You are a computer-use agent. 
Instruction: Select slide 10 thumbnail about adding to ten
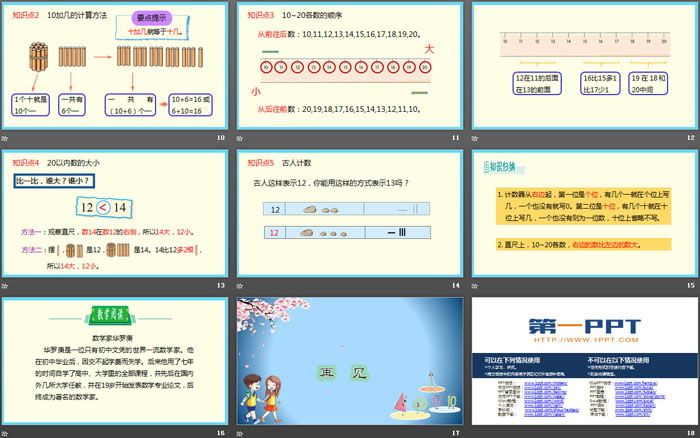click(x=115, y=66)
